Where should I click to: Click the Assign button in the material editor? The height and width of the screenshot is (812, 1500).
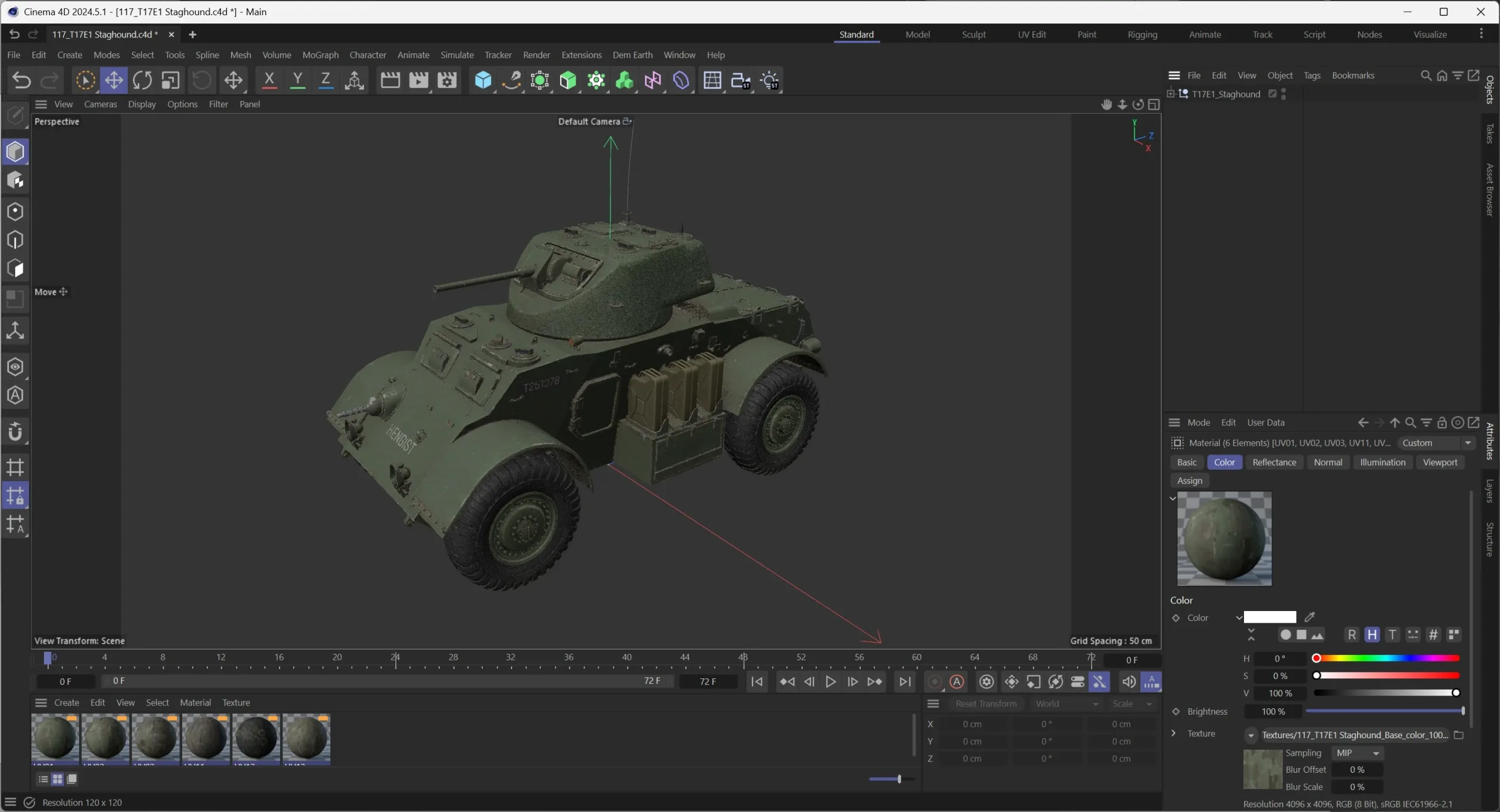1189,480
